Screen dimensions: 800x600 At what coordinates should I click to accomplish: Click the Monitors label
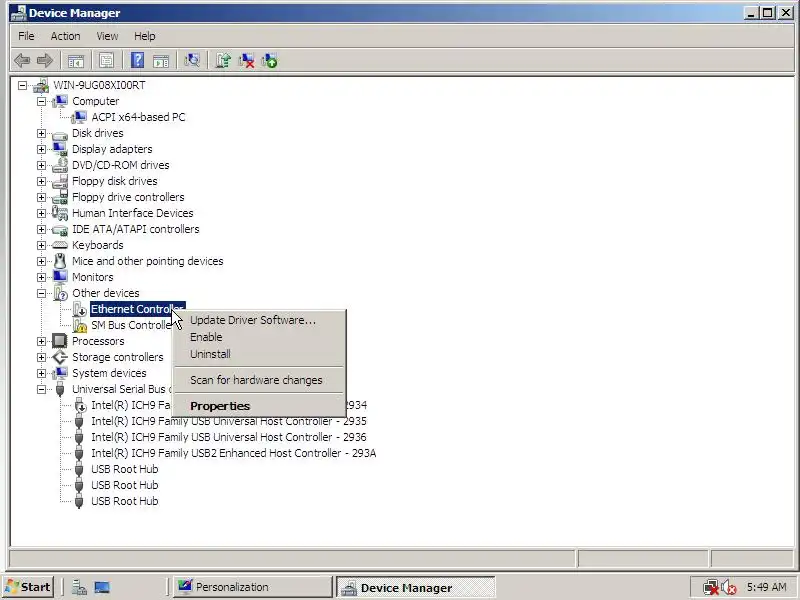pos(93,278)
